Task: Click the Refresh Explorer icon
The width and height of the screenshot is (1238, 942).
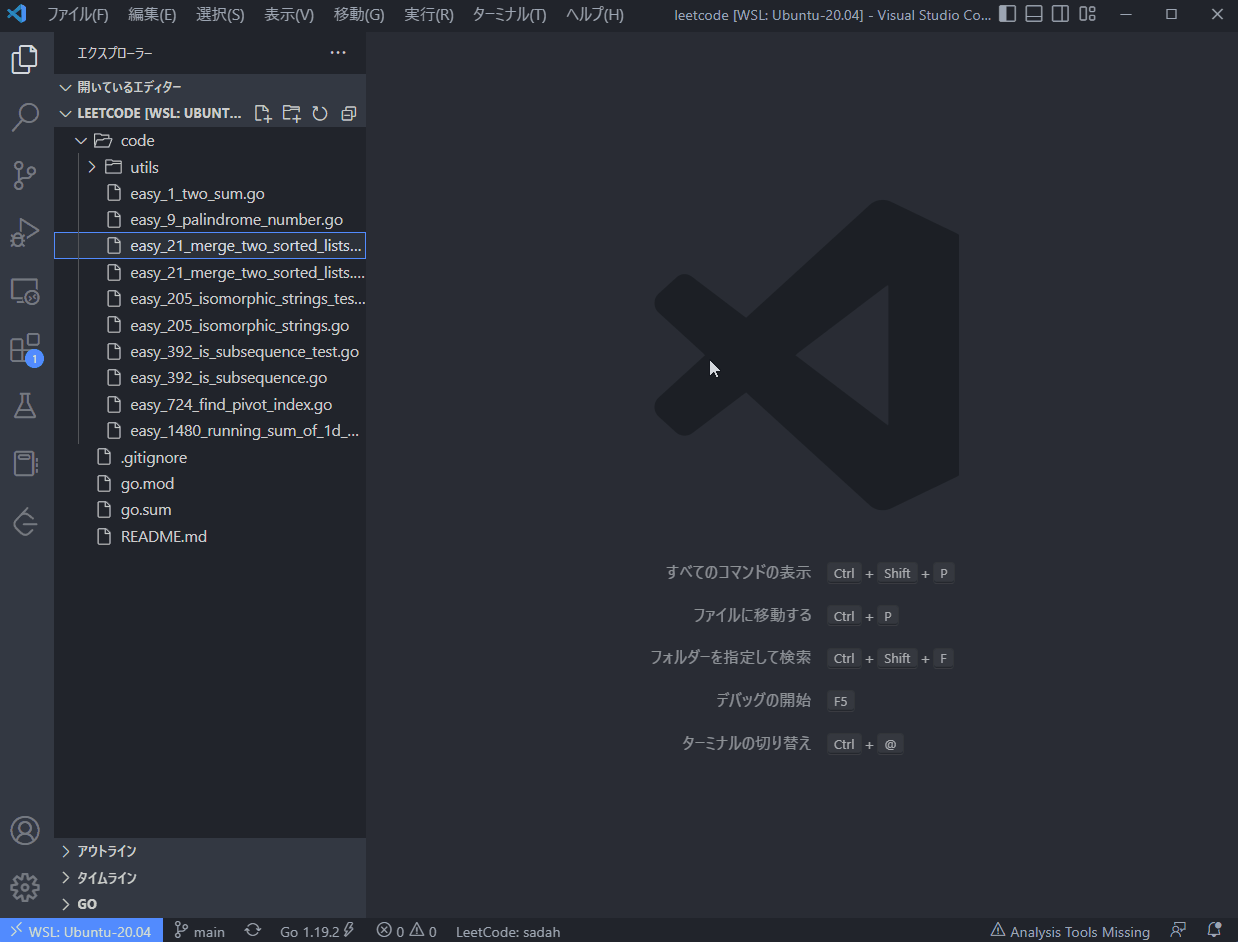Action: [320, 113]
